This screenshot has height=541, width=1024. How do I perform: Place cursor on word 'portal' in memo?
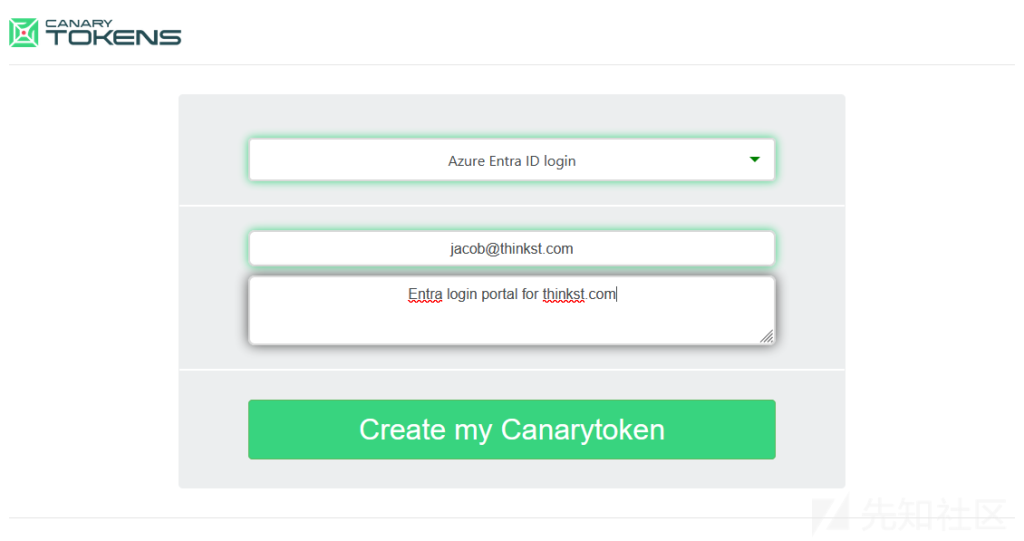(500, 295)
